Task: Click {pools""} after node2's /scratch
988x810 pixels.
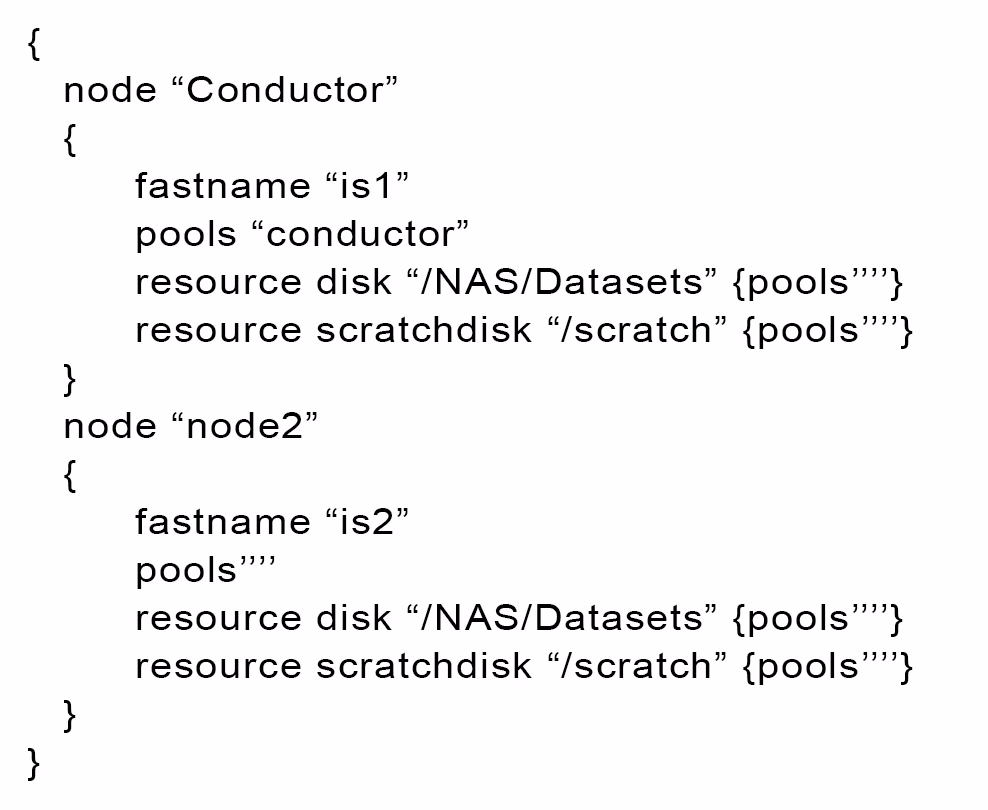Action: (828, 667)
